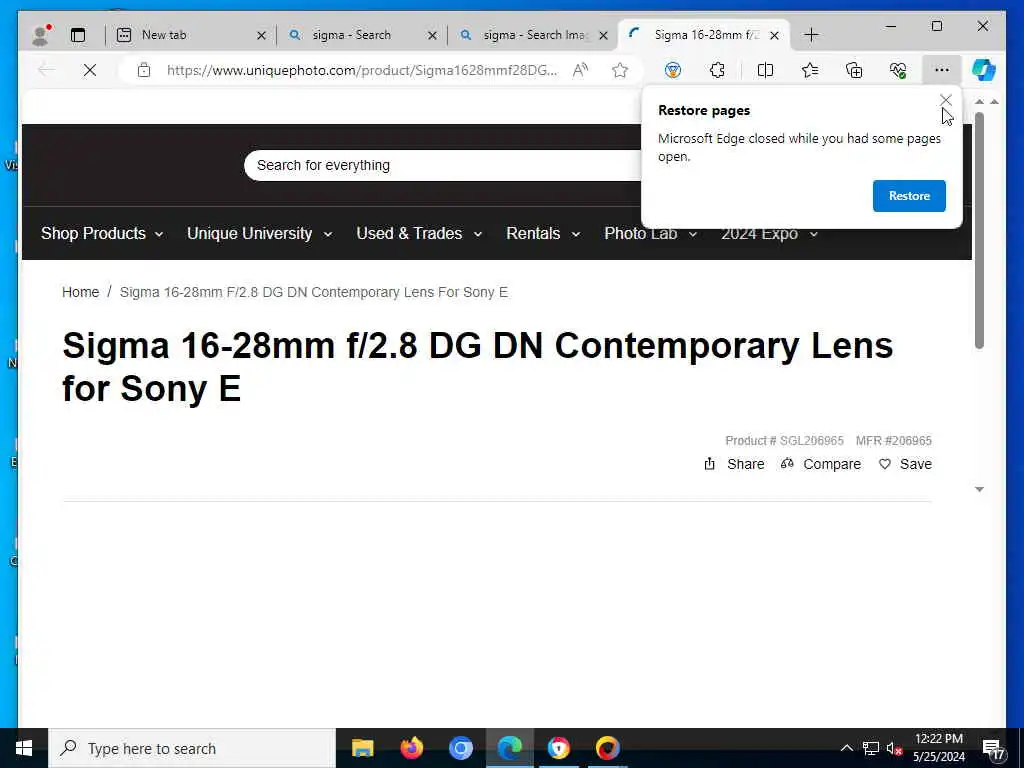Expand the Unique University menu
Viewport: 1024px width, 768px height.
click(259, 234)
